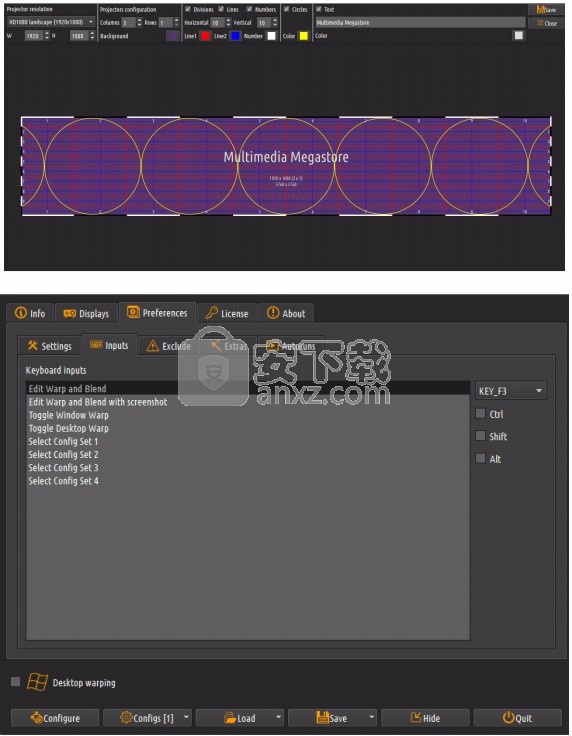This screenshot has height=736, width=572.
Task: Toggle the Numbers checkbox
Action: pyautogui.click(x=250, y=9)
